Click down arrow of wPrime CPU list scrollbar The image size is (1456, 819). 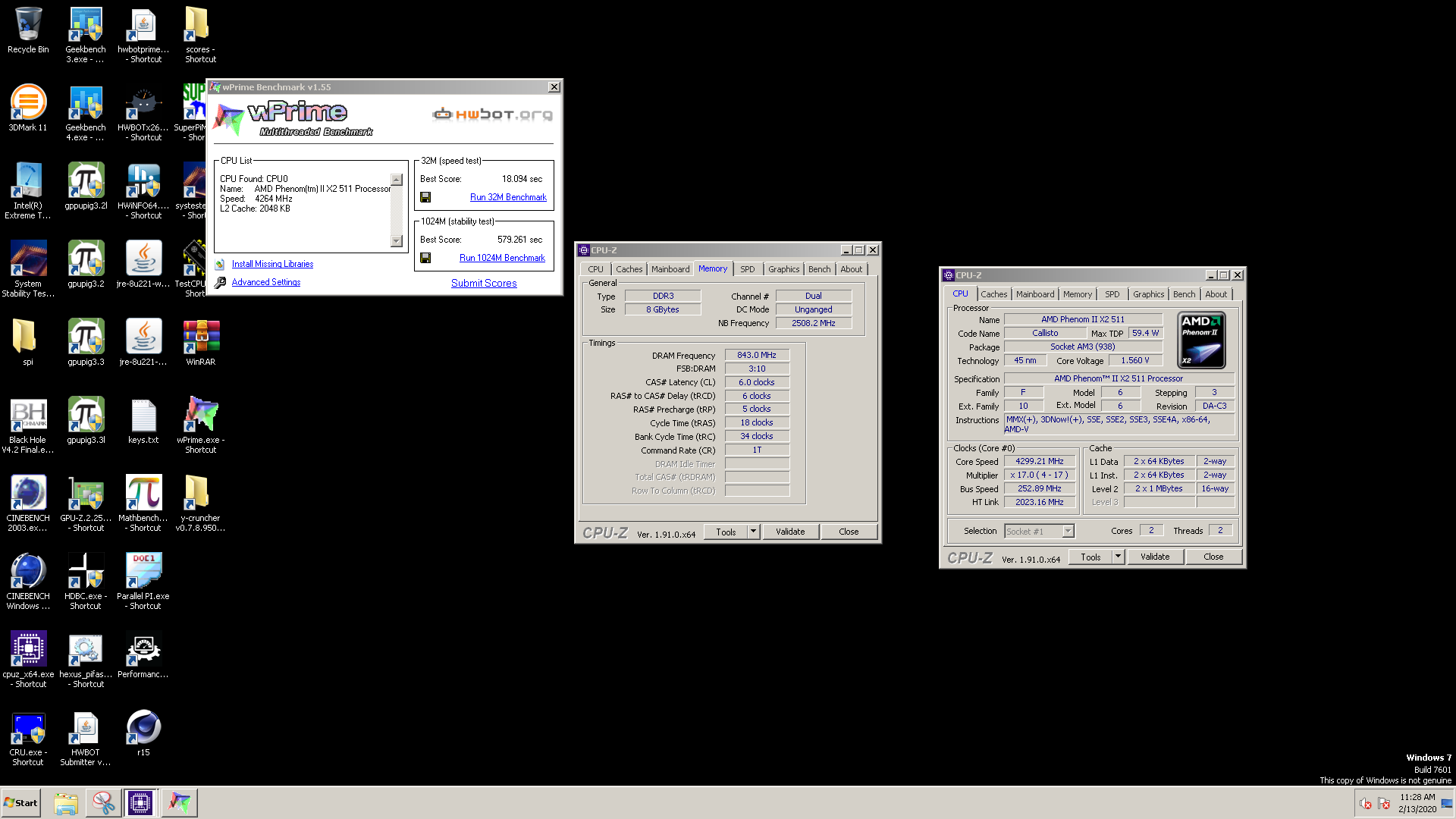coord(397,241)
